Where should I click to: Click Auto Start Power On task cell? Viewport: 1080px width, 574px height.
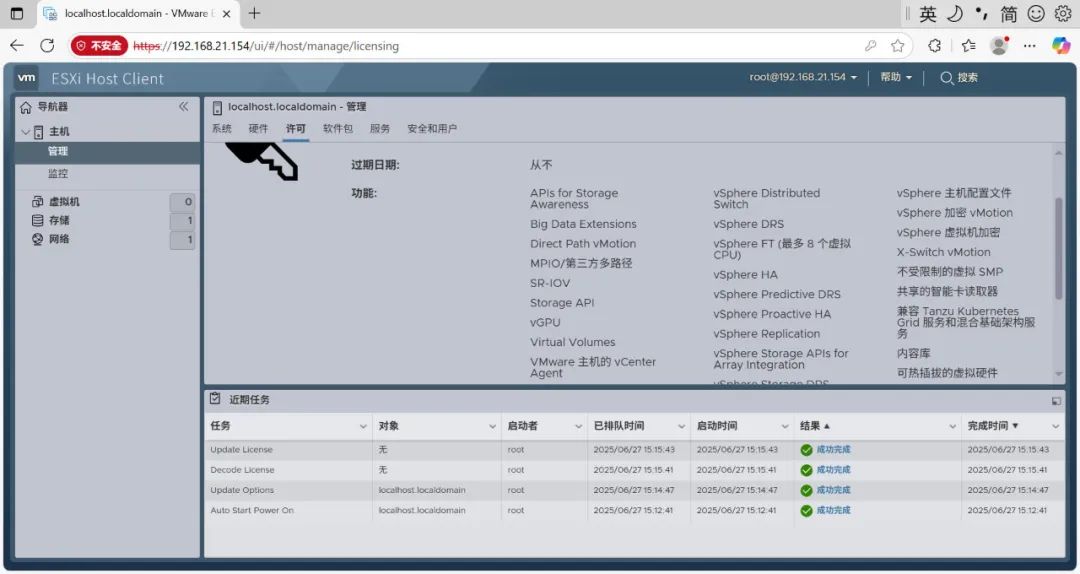click(252, 511)
